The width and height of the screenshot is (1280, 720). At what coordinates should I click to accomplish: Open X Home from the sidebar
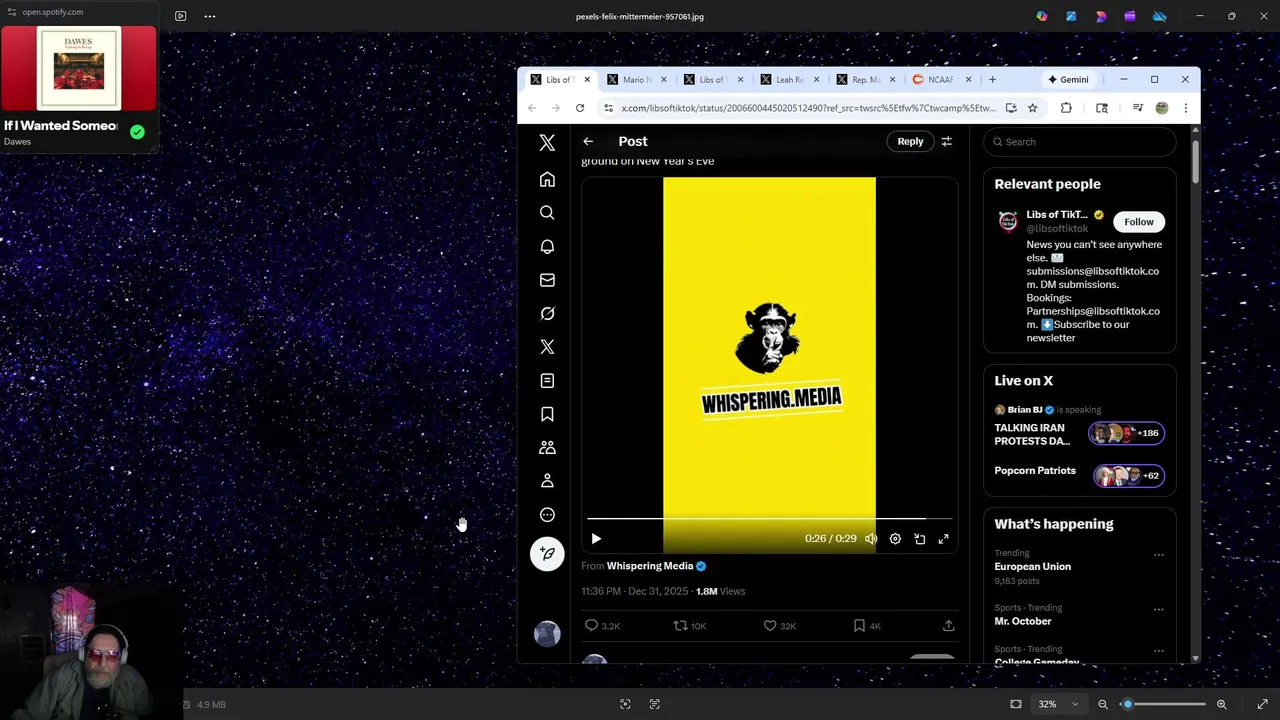pyautogui.click(x=547, y=180)
